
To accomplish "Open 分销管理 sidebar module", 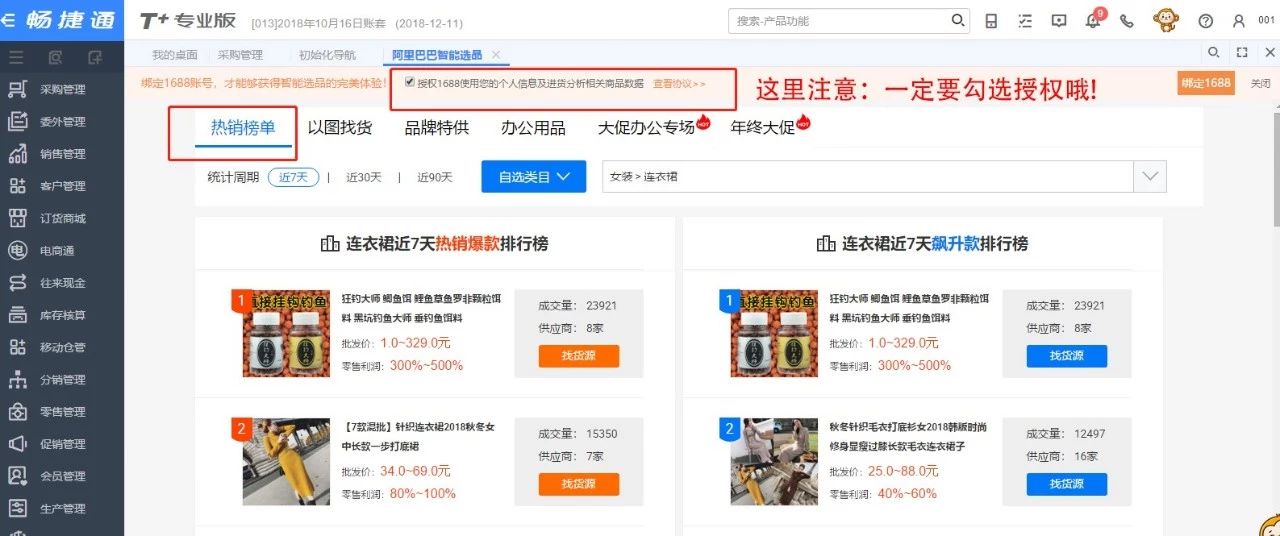I will click(x=62, y=380).
